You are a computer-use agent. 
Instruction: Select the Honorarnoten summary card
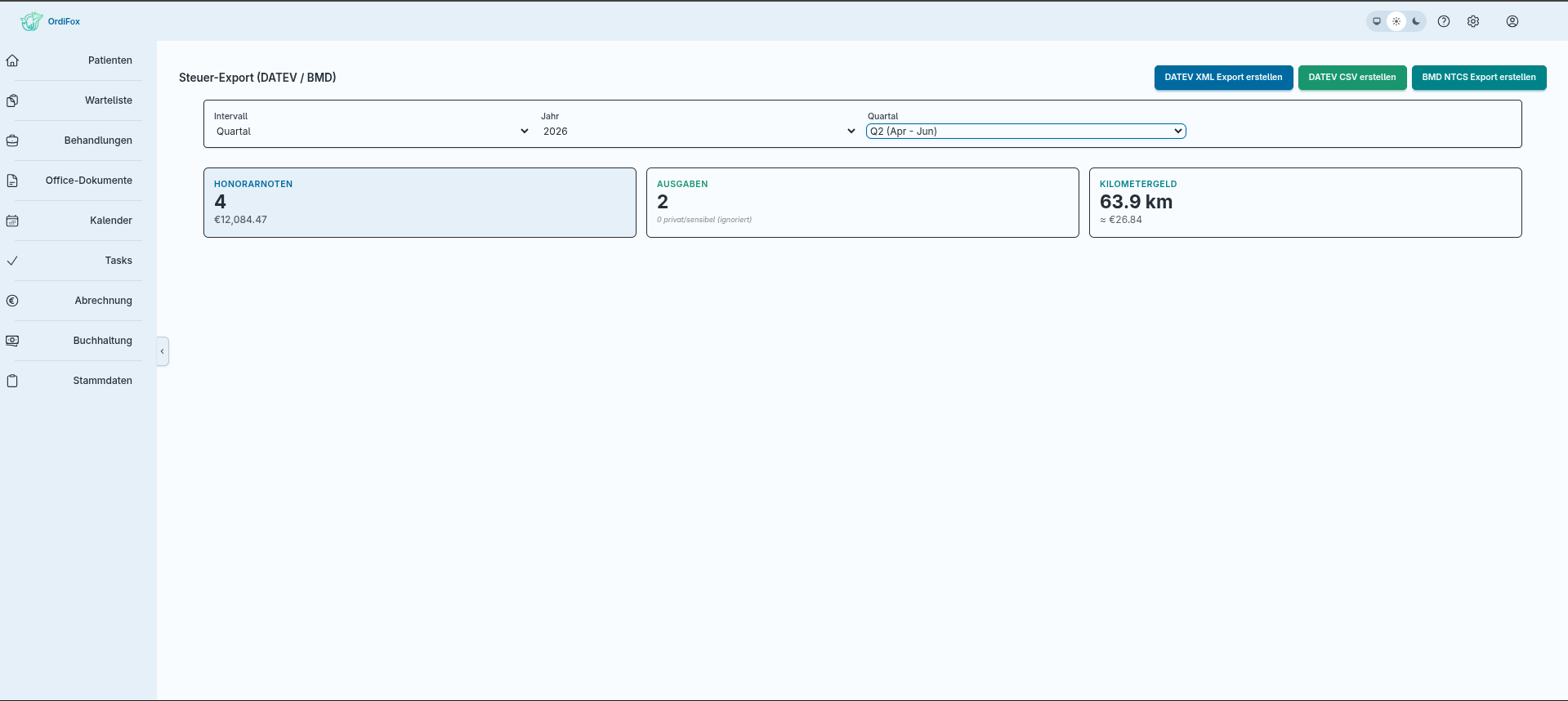coord(420,203)
